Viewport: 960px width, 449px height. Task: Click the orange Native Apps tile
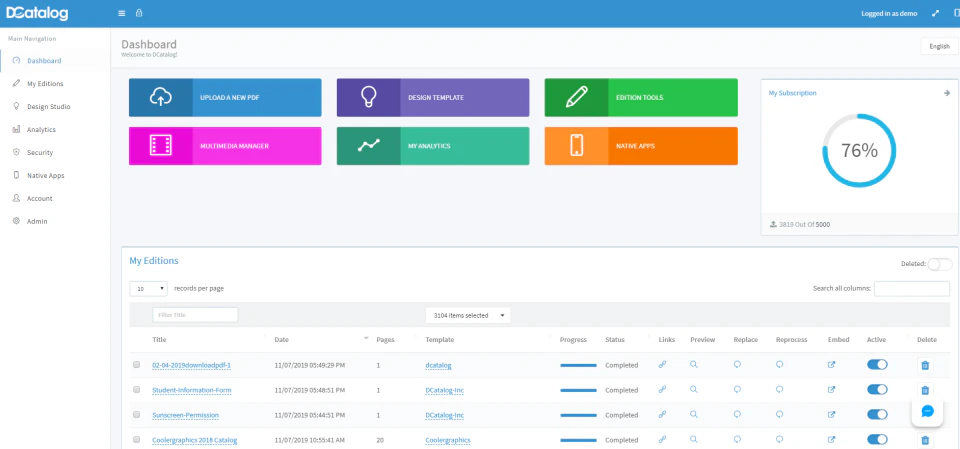[641, 146]
